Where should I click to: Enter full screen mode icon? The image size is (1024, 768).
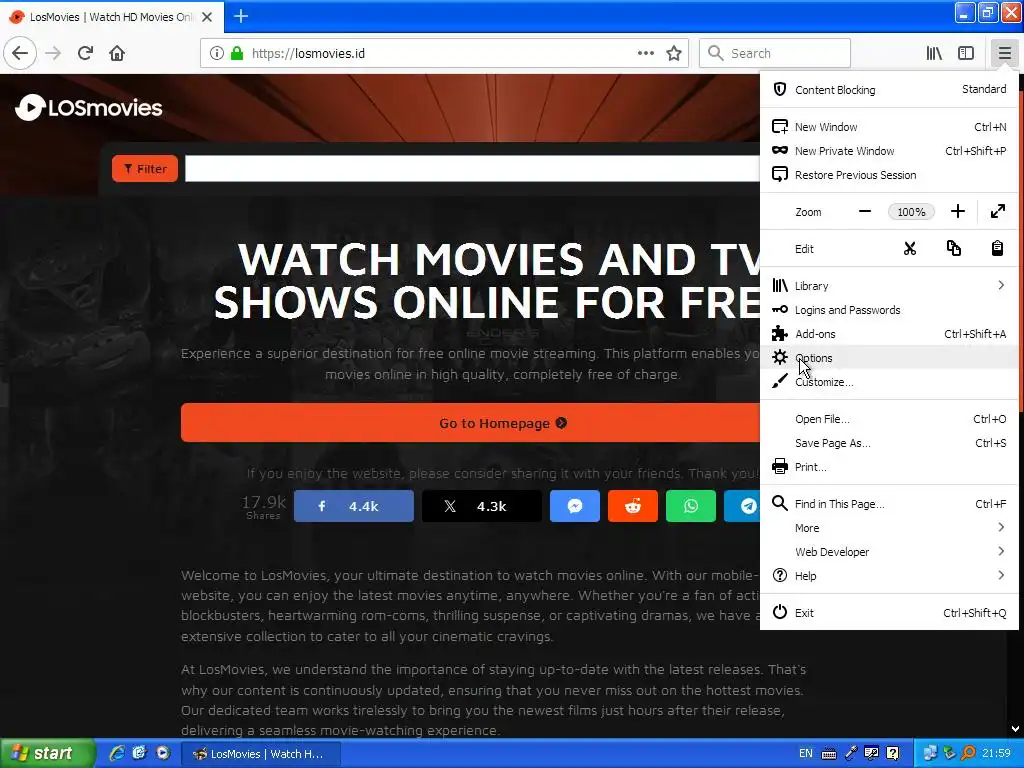(997, 211)
